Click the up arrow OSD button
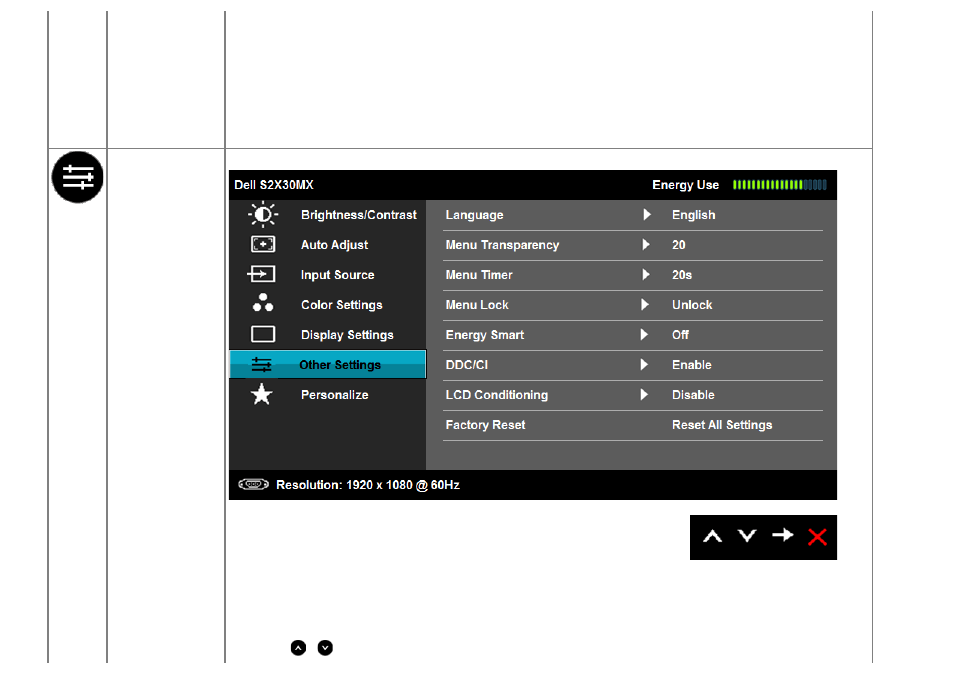 [712, 537]
